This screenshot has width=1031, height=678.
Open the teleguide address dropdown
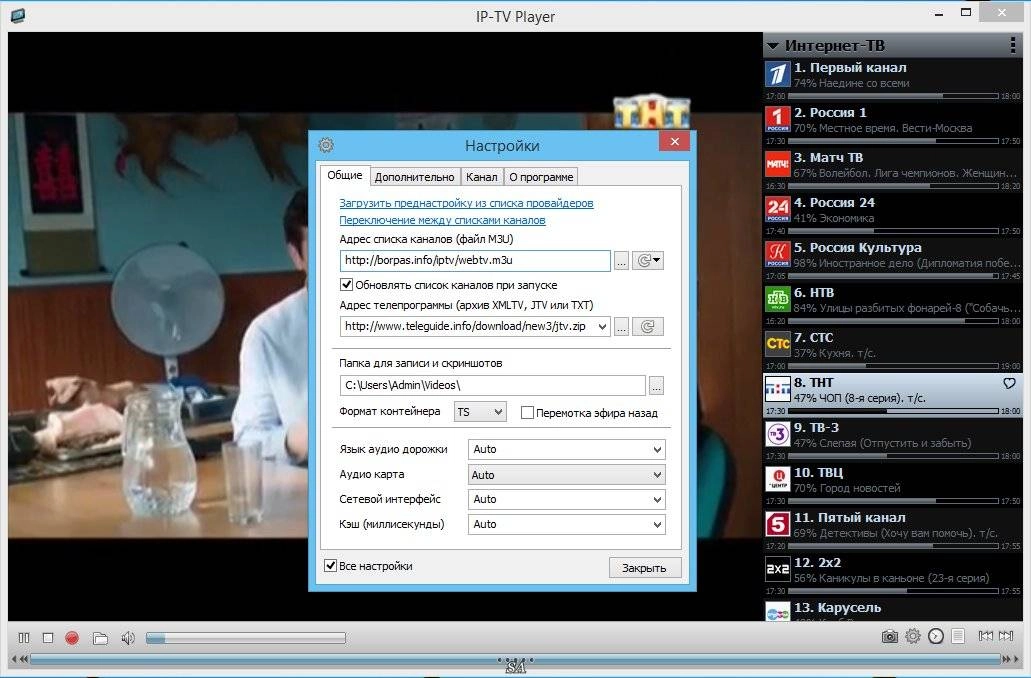602,326
